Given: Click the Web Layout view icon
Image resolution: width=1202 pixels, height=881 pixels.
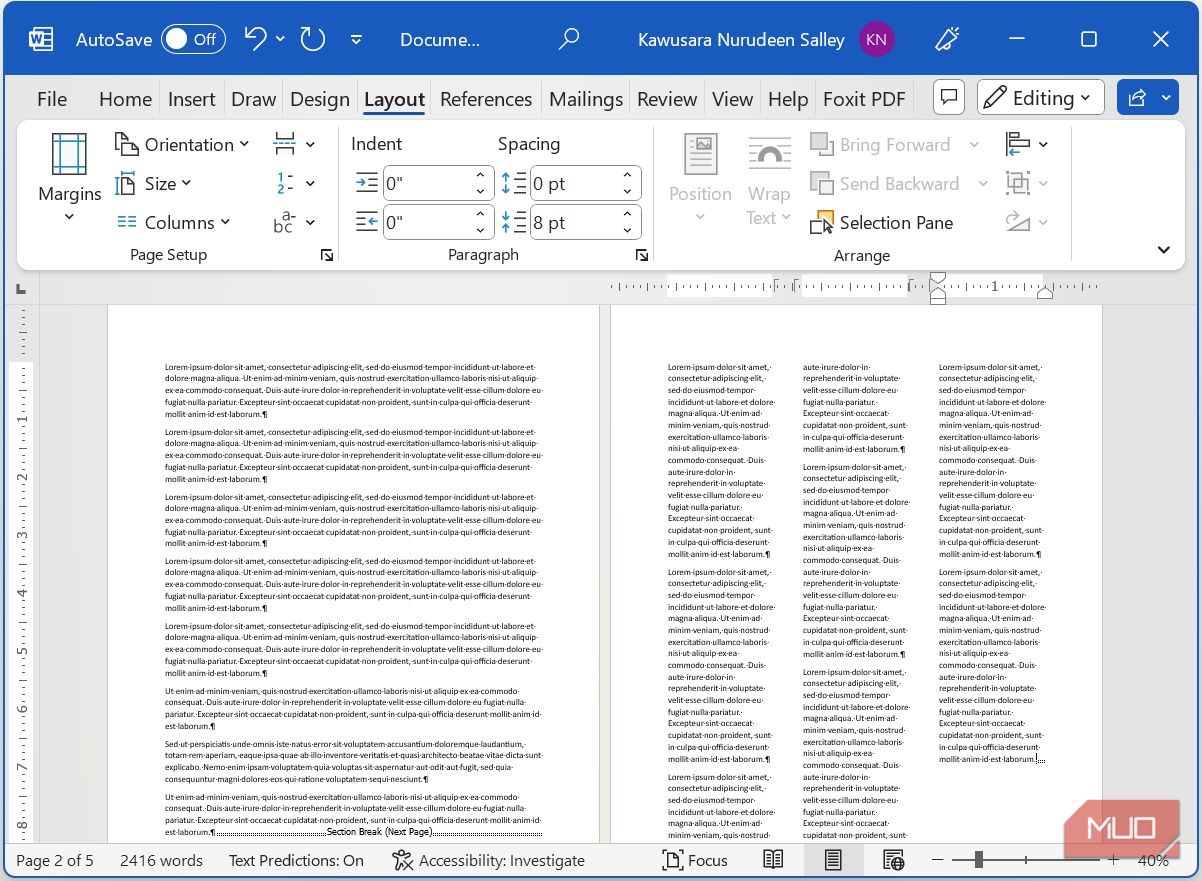Looking at the screenshot, I should click(893, 860).
